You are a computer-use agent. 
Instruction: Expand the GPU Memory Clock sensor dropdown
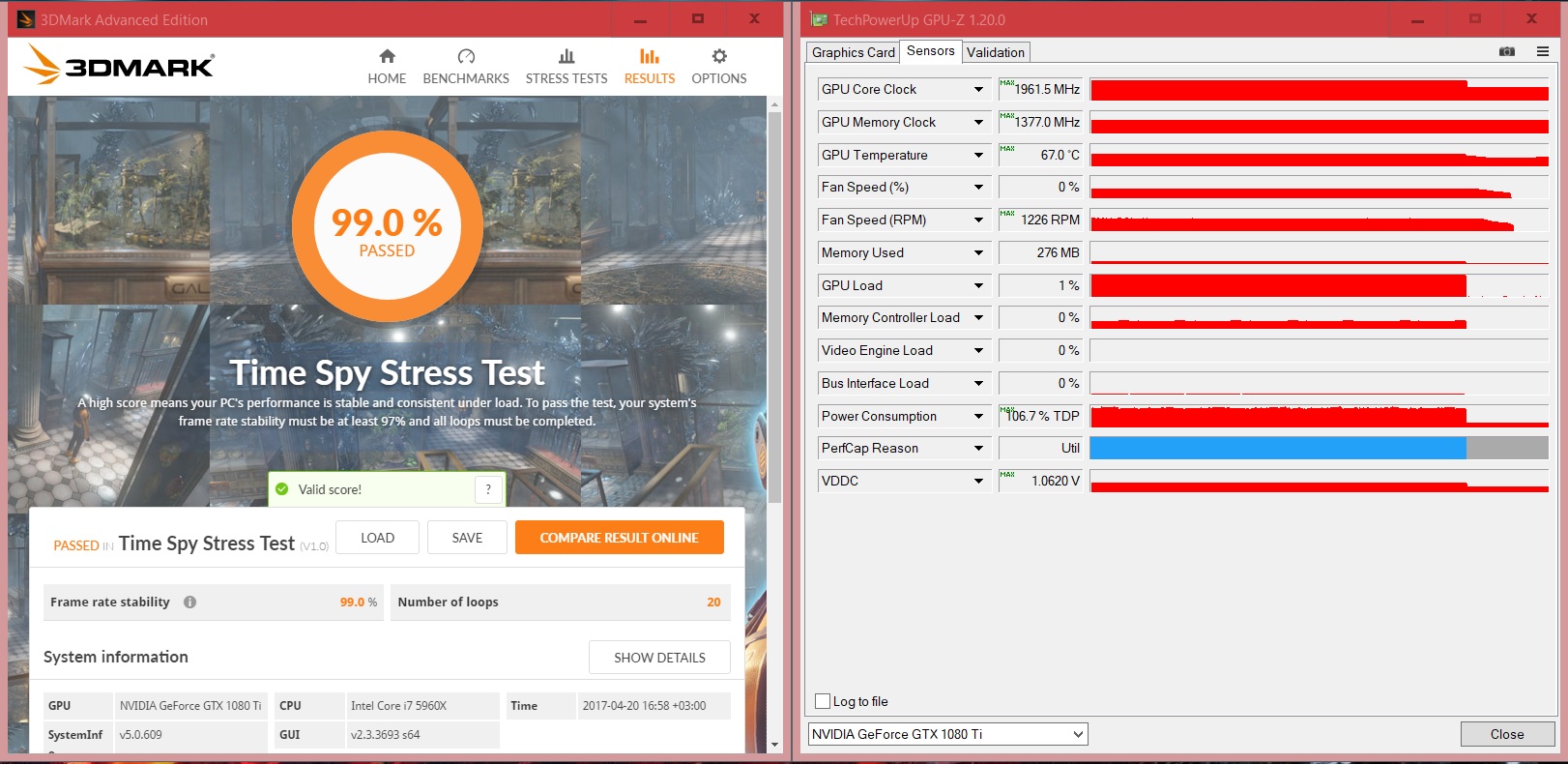(x=978, y=122)
